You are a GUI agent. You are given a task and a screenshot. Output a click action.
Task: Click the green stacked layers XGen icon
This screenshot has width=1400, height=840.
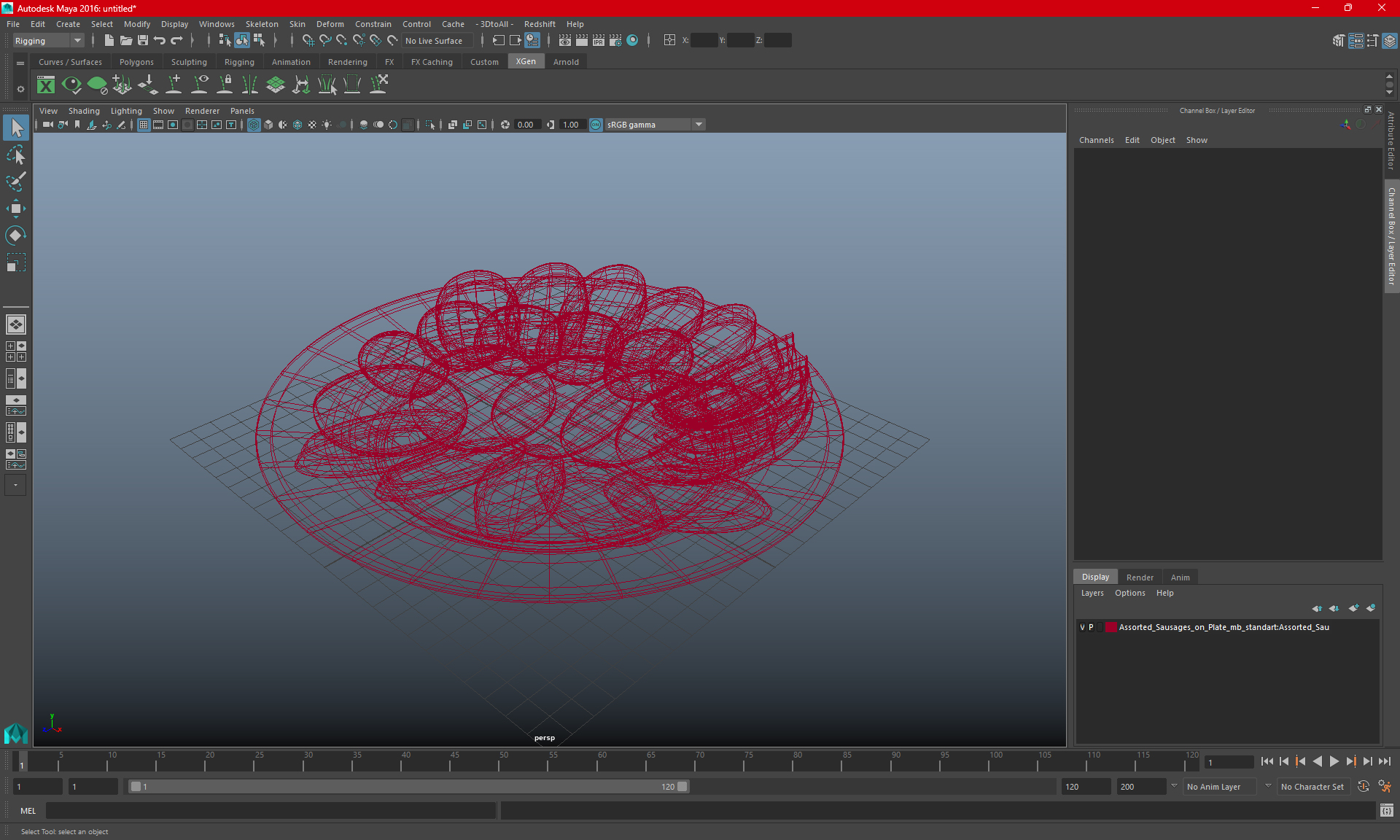(x=276, y=85)
